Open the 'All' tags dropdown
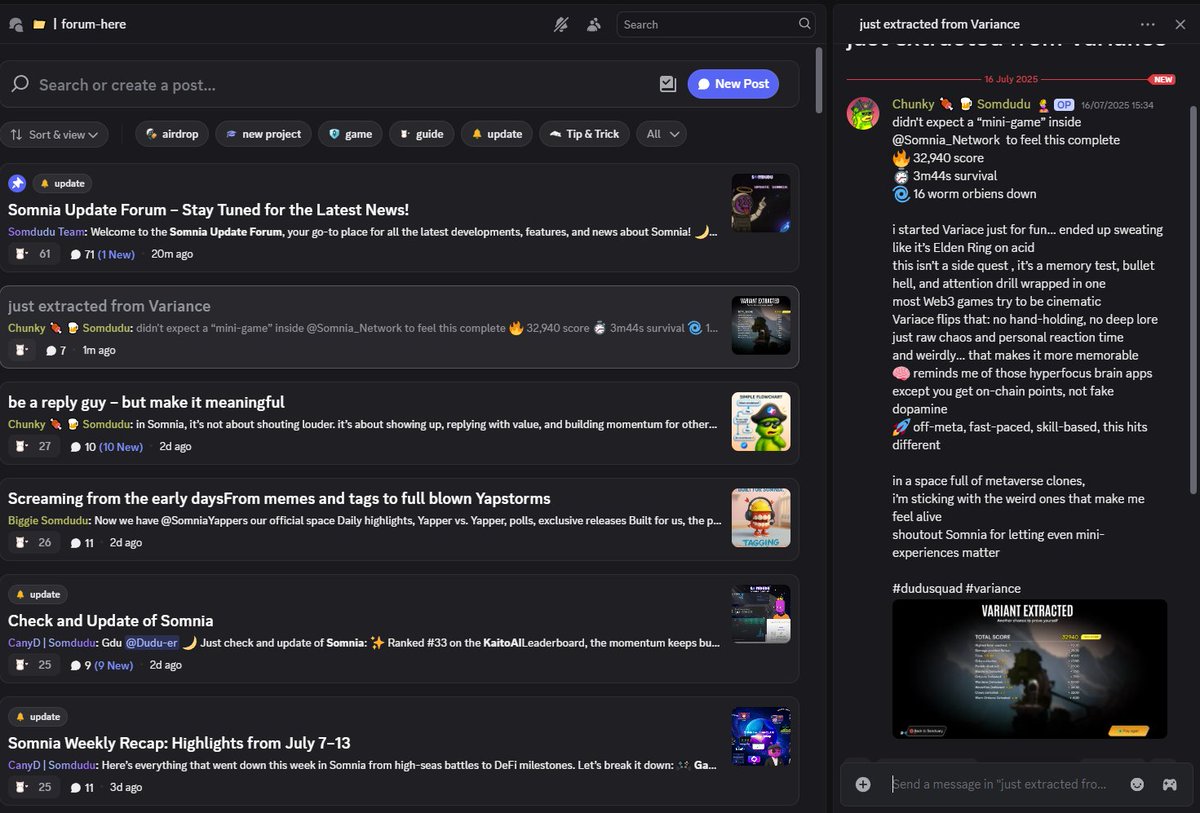 [661, 133]
